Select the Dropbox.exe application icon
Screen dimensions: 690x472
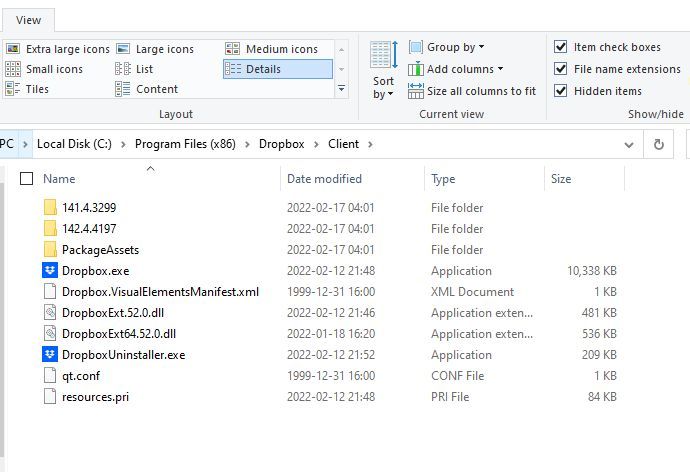pyautogui.click(x=50, y=271)
